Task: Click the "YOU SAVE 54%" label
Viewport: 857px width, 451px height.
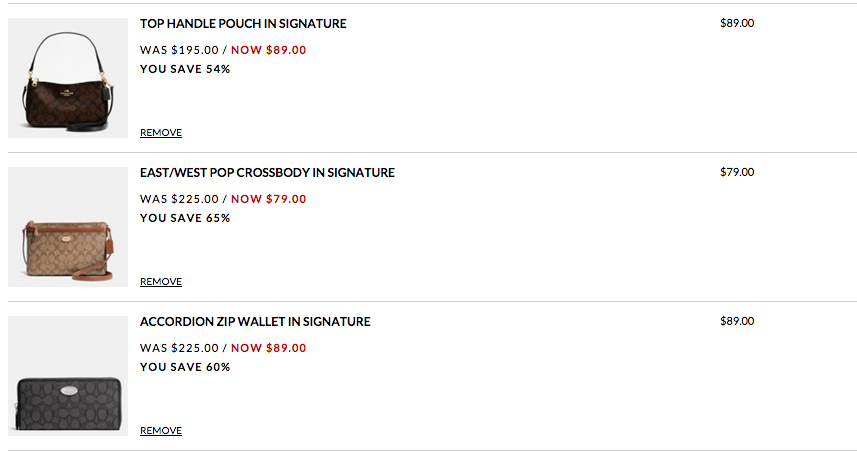Action: tap(185, 69)
